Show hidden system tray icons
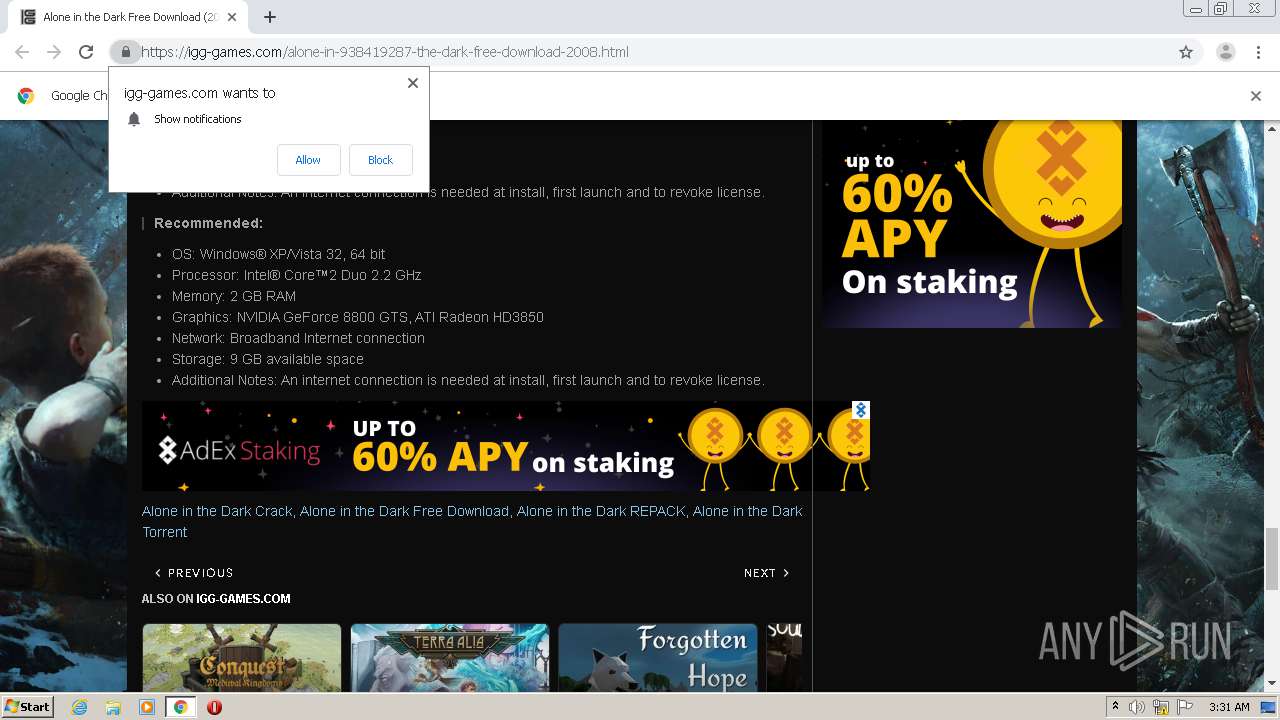The image size is (1280, 720). pos(1115,706)
